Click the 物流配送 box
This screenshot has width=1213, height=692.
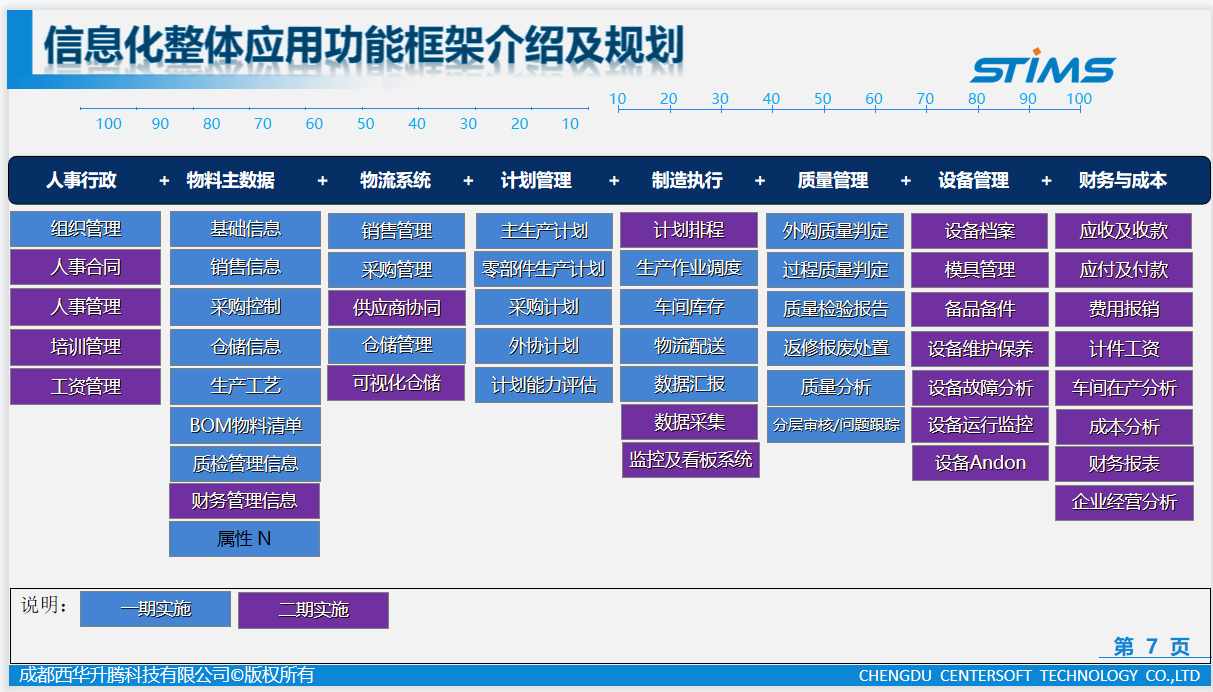tap(689, 347)
